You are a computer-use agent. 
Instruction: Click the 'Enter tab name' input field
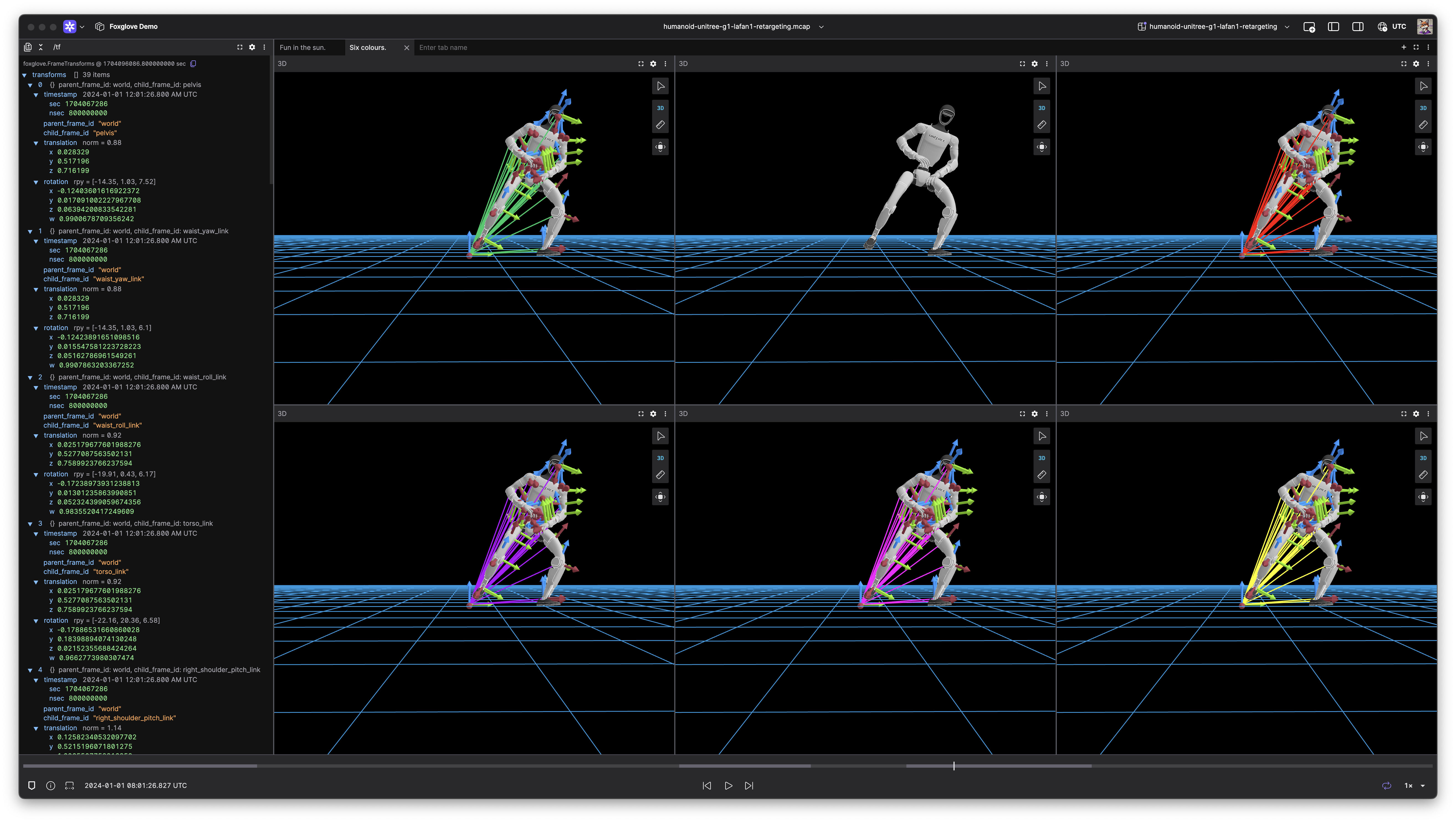(x=443, y=47)
